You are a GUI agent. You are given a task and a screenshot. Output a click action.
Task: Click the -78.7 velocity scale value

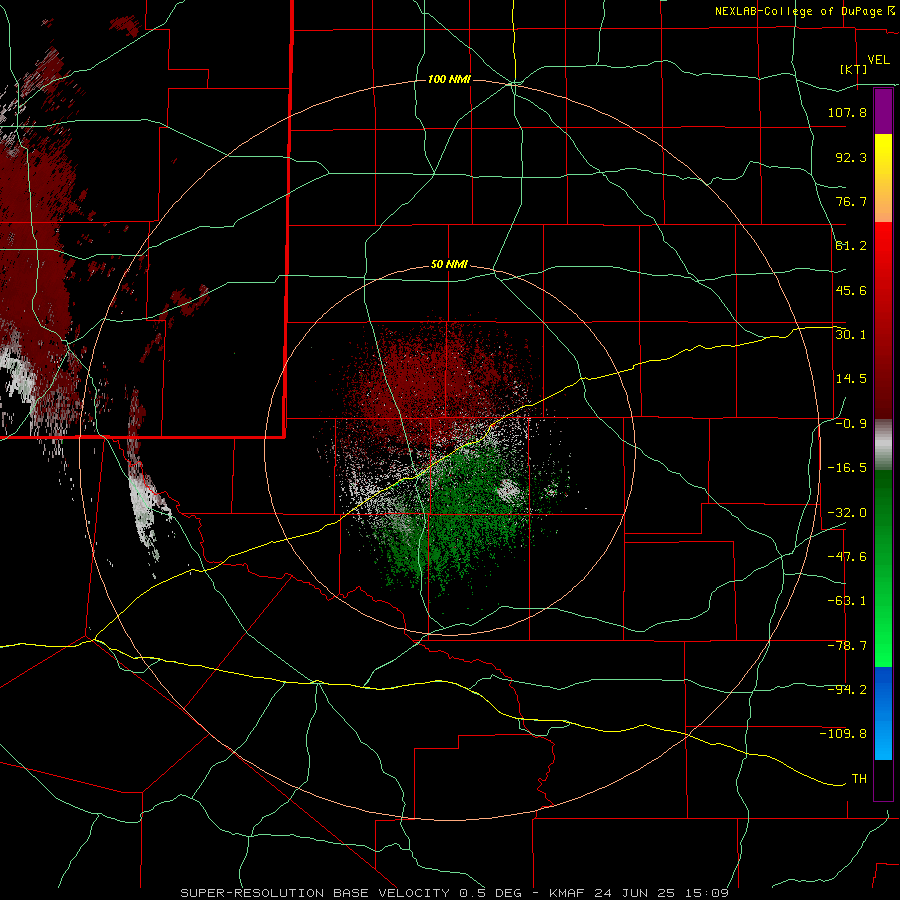pyautogui.click(x=847, y=646)
